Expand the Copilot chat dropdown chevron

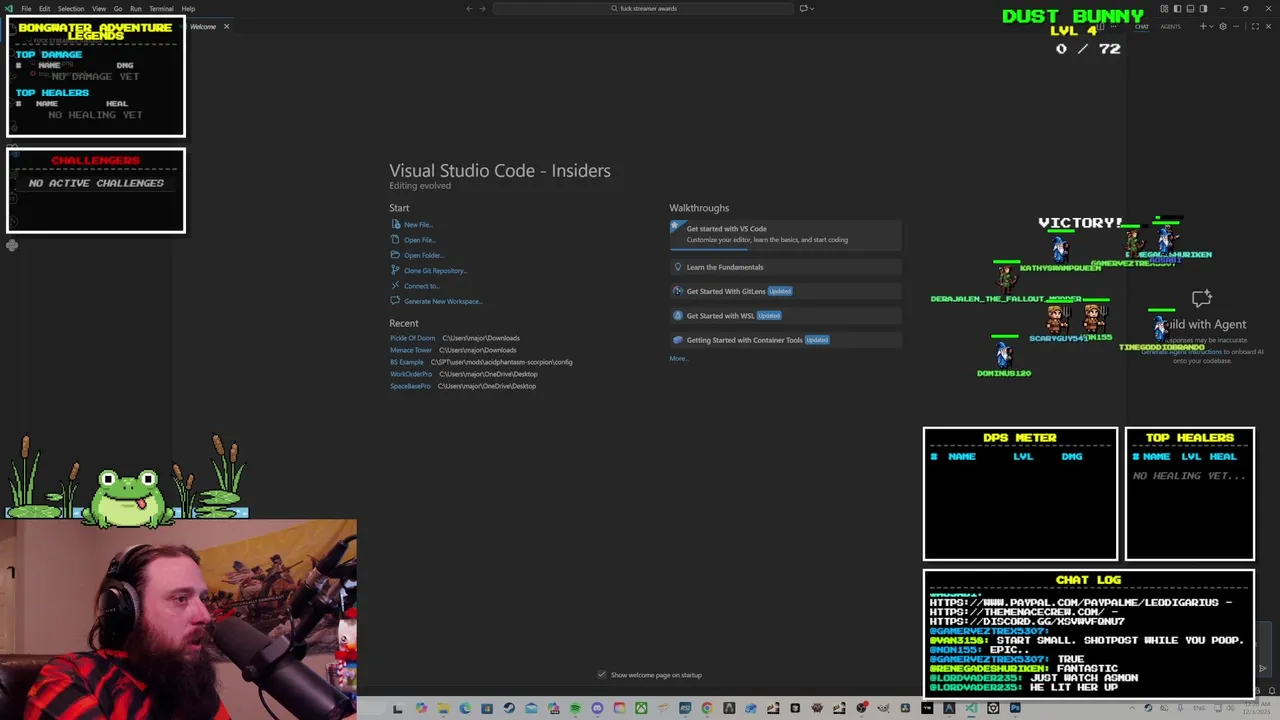[x=811, y=8]
